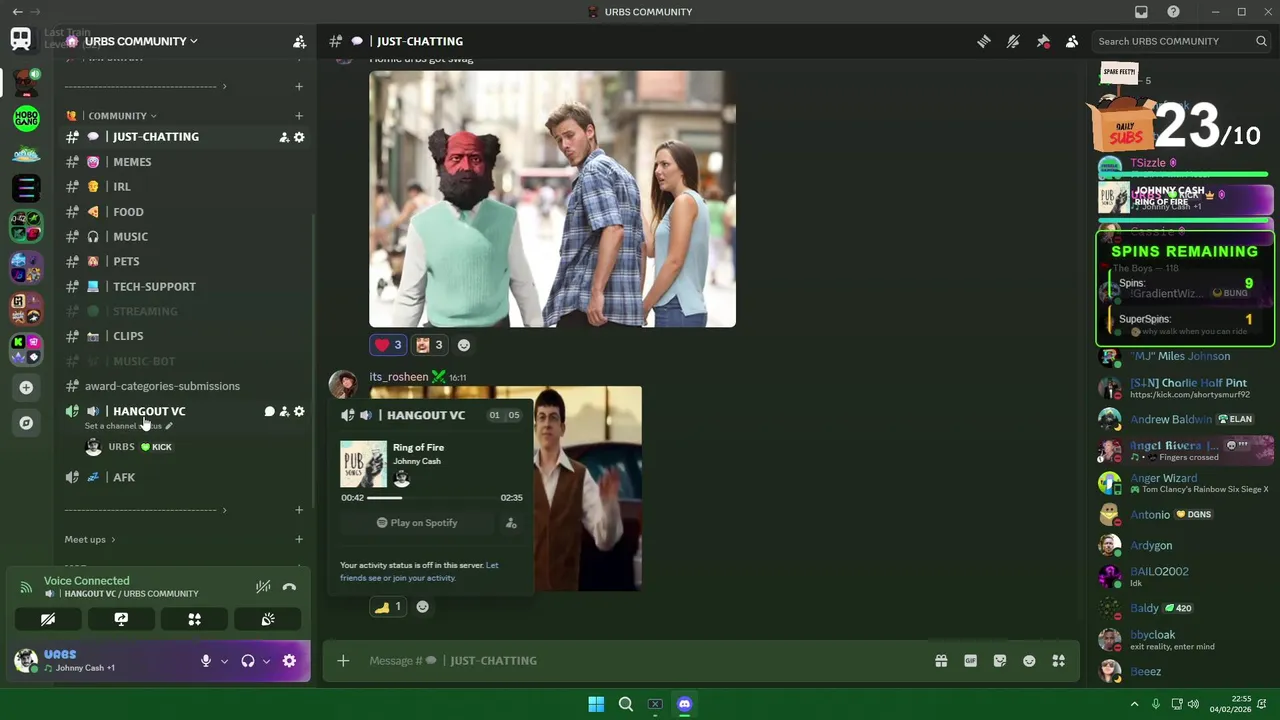Start an activity from voice panel
This screenshot has width=1280, height=720.
coord(195,620)
